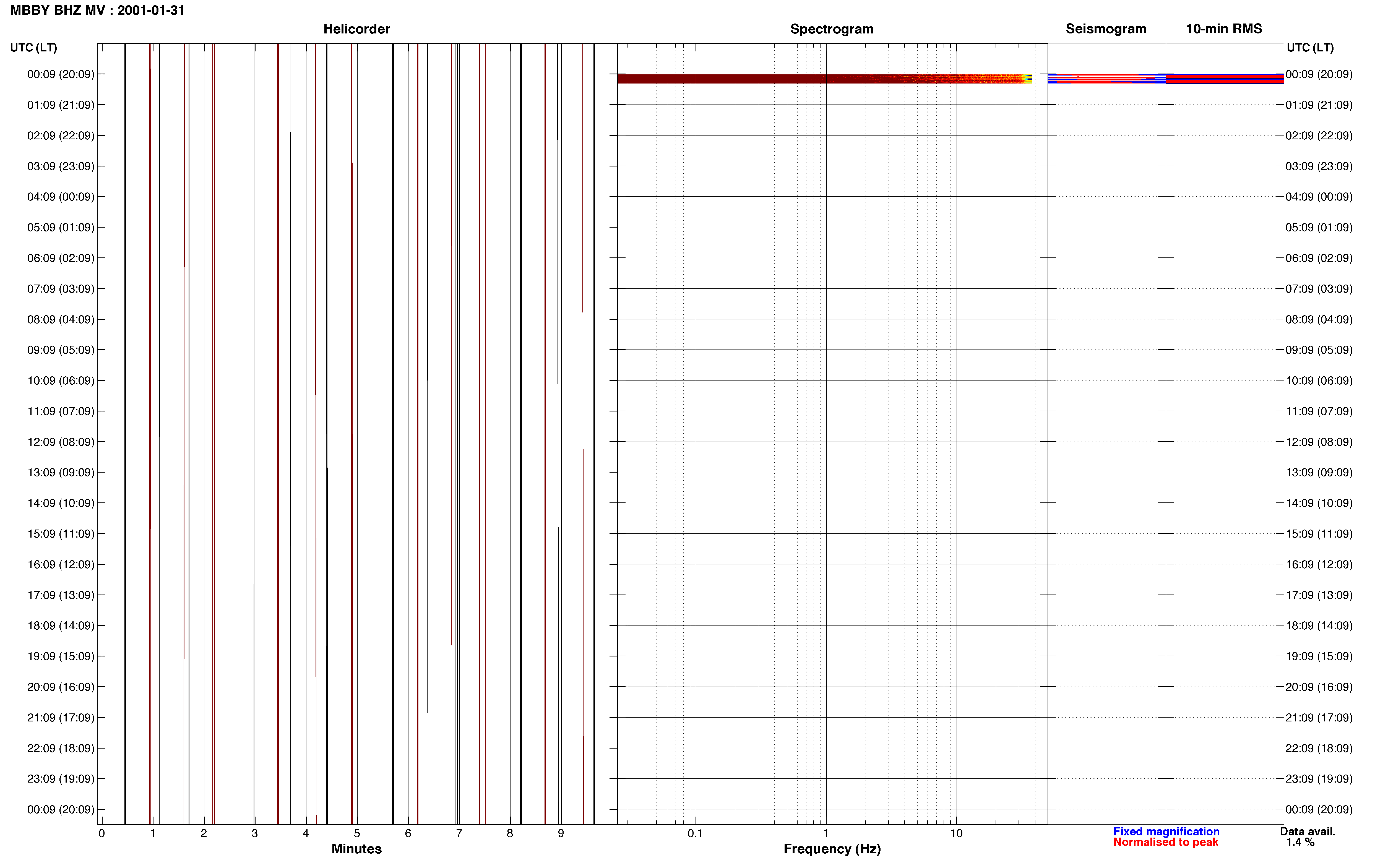Click the Minutes axis label
This screenshot has height=868, width=1388.
tap(356, 848)
